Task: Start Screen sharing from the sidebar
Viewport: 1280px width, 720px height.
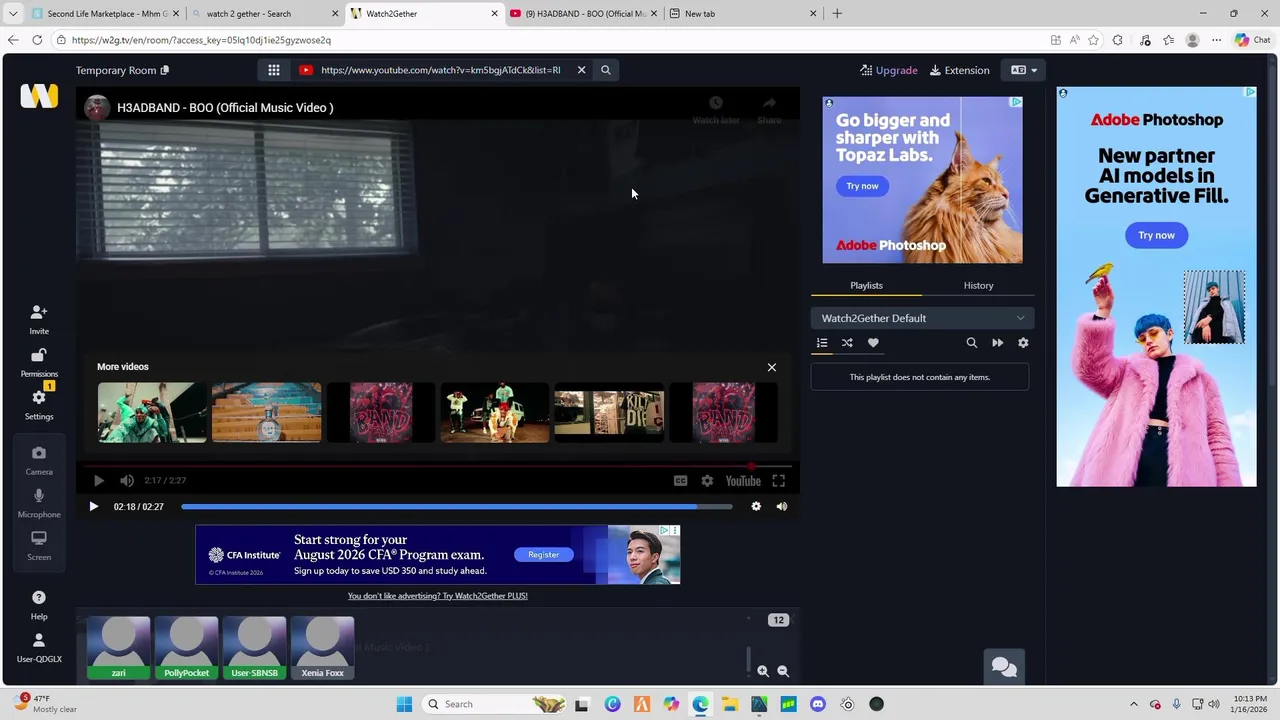Action: (x=39, y=545)
